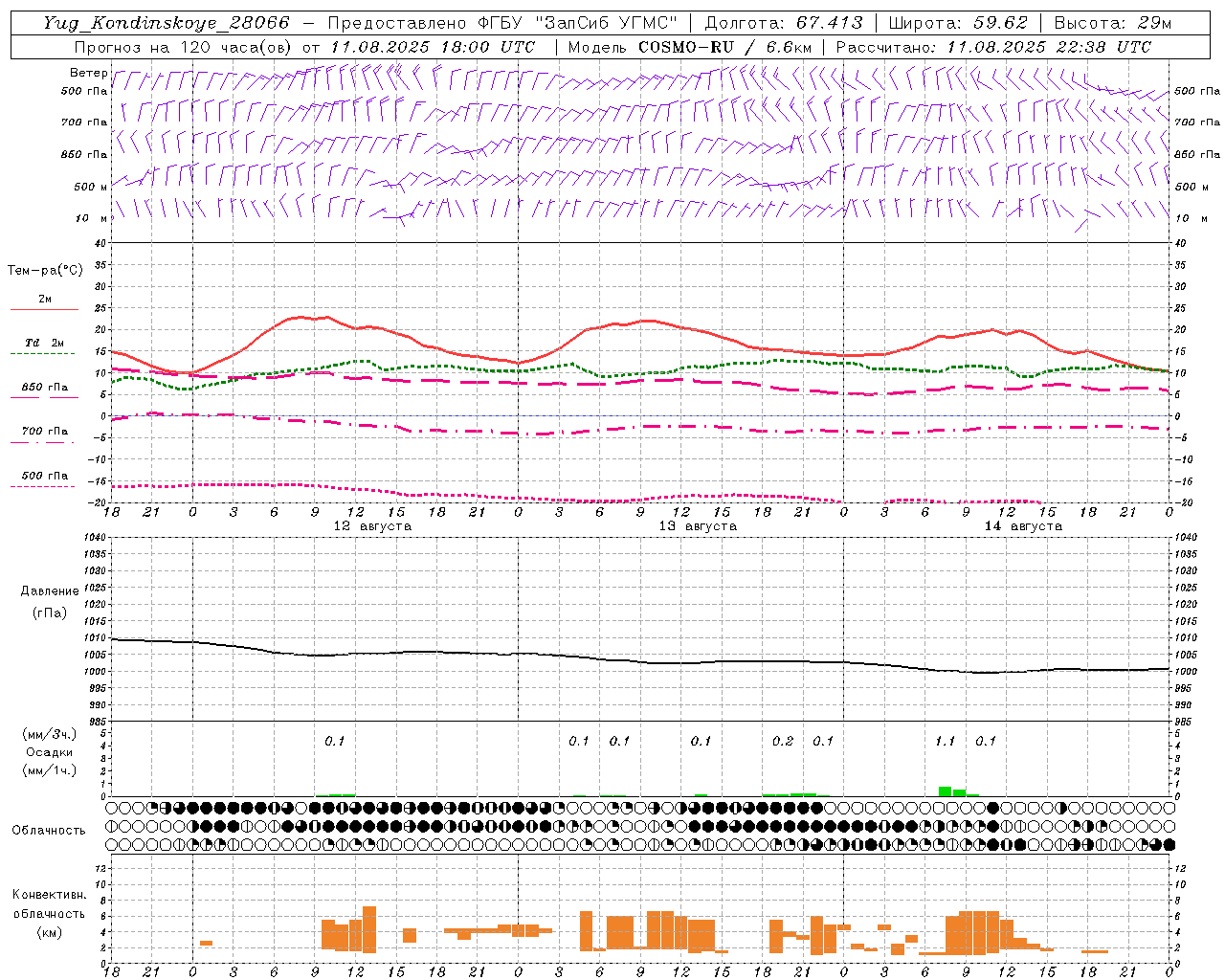This screenshot has height=980, width=1225.
Task: Click the Облачность cloud cover label
Action: 49,830
